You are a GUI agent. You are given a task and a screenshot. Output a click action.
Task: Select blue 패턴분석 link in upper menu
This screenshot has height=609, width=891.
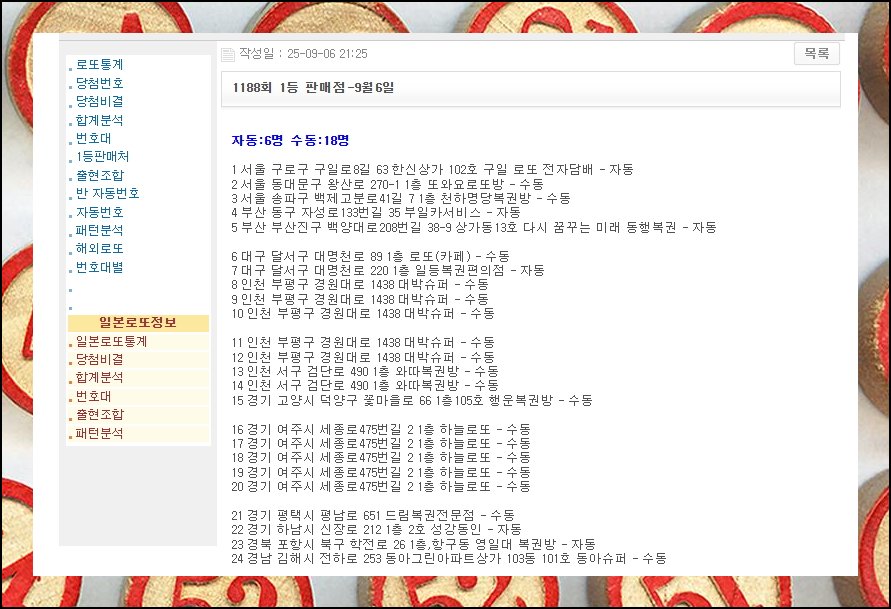tap(99, 230)
